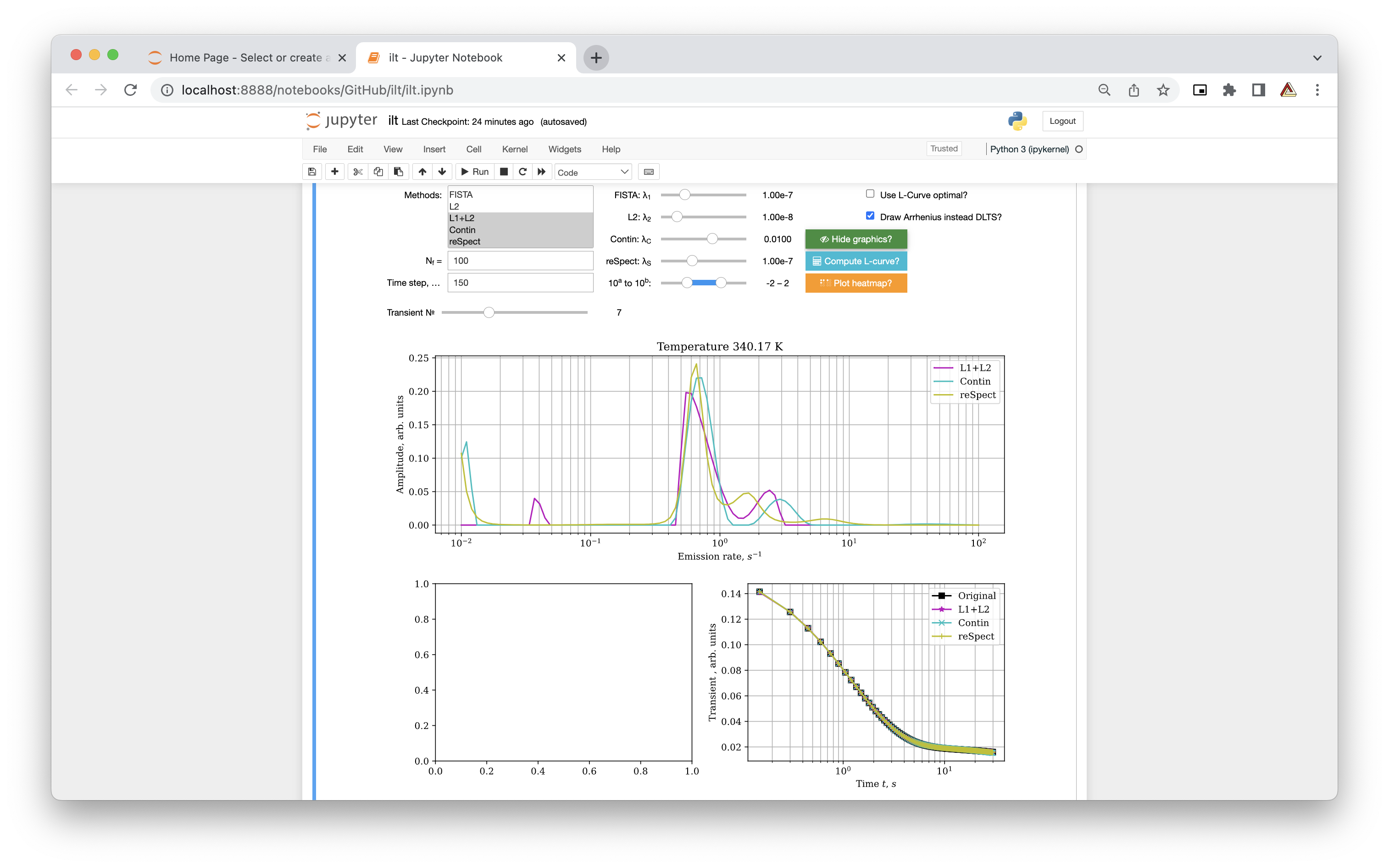The image size is (1389, 868).
Task: Paste cells below with clipboard icon
Action: pos(398,172)
